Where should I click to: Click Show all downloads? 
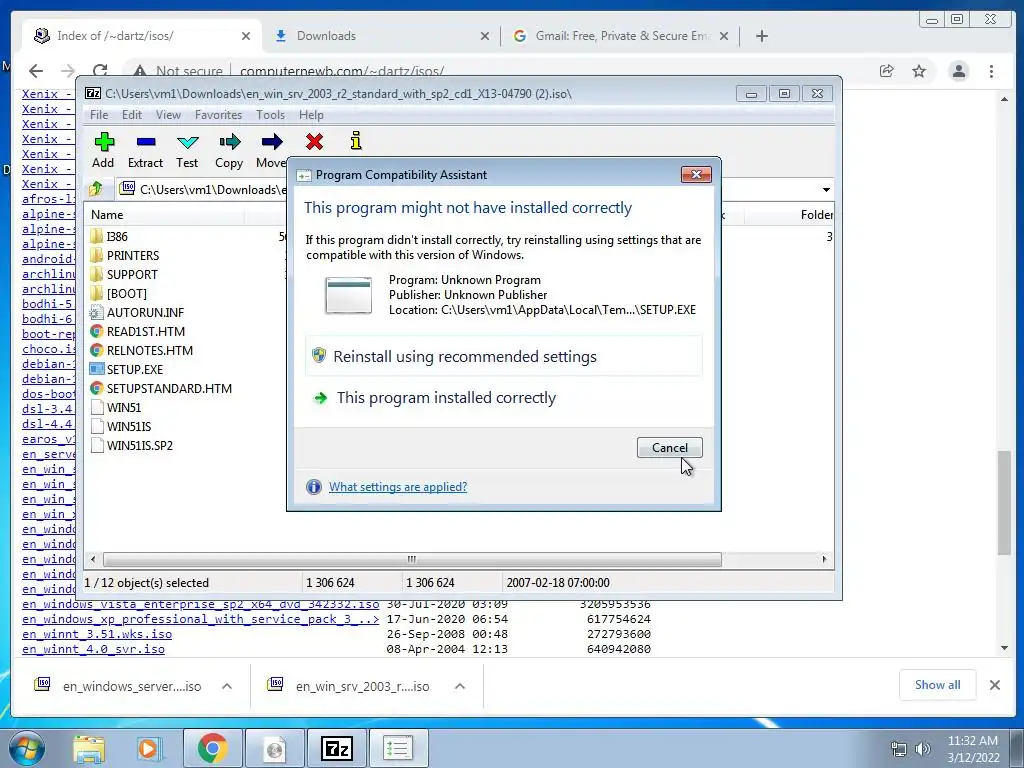click(x=937, y=685)
